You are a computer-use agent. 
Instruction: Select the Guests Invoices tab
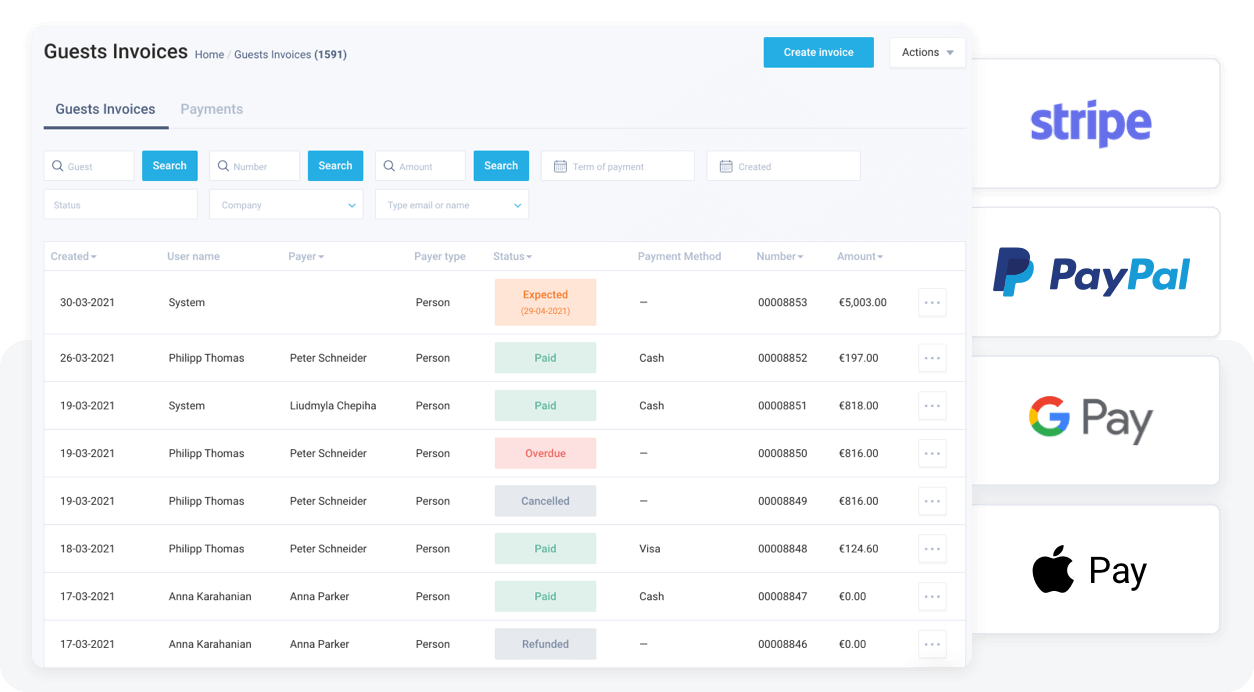pyautogui.click(x=105, y=109)
